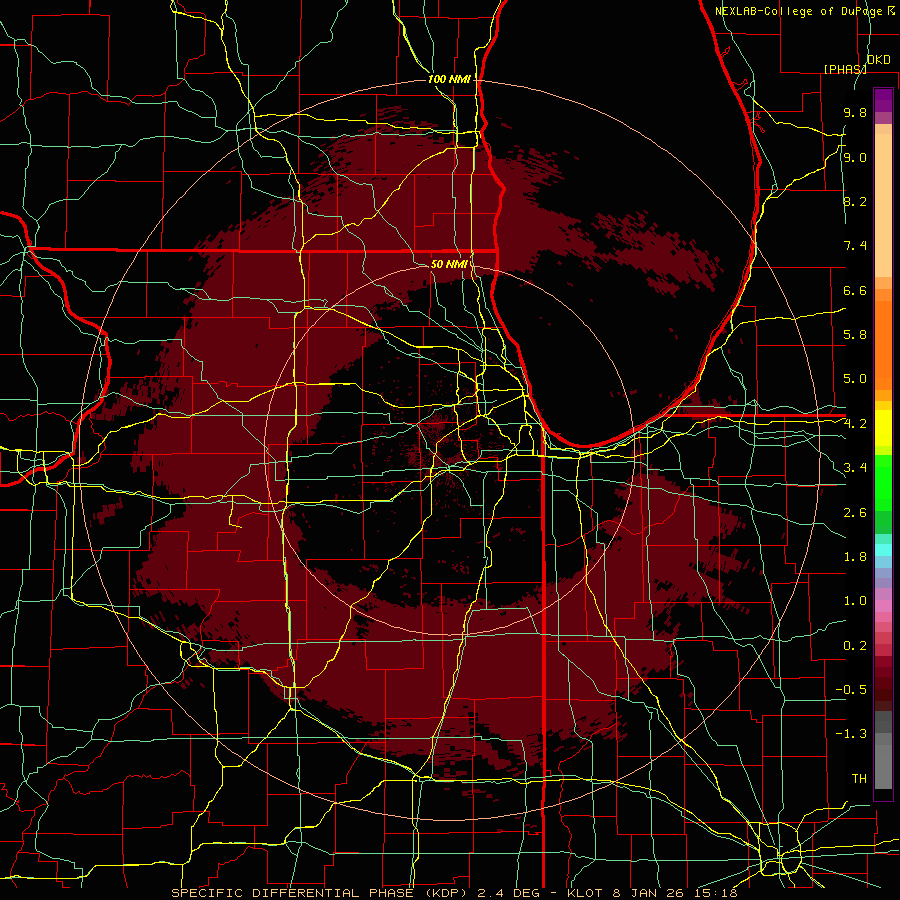Click the NEXLAB-College of DuPage credit text
900x900 pixels.
pyautogui.click(x=799, y=11)
